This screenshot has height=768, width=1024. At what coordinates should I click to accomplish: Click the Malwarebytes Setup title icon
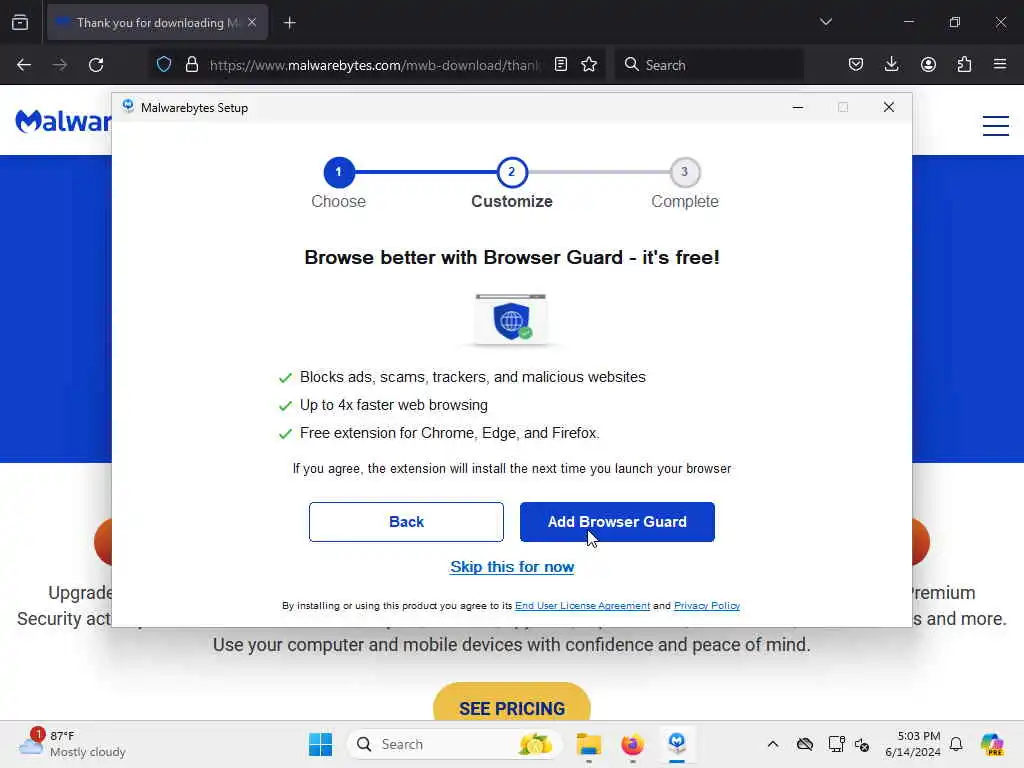[x=128, y=106]
